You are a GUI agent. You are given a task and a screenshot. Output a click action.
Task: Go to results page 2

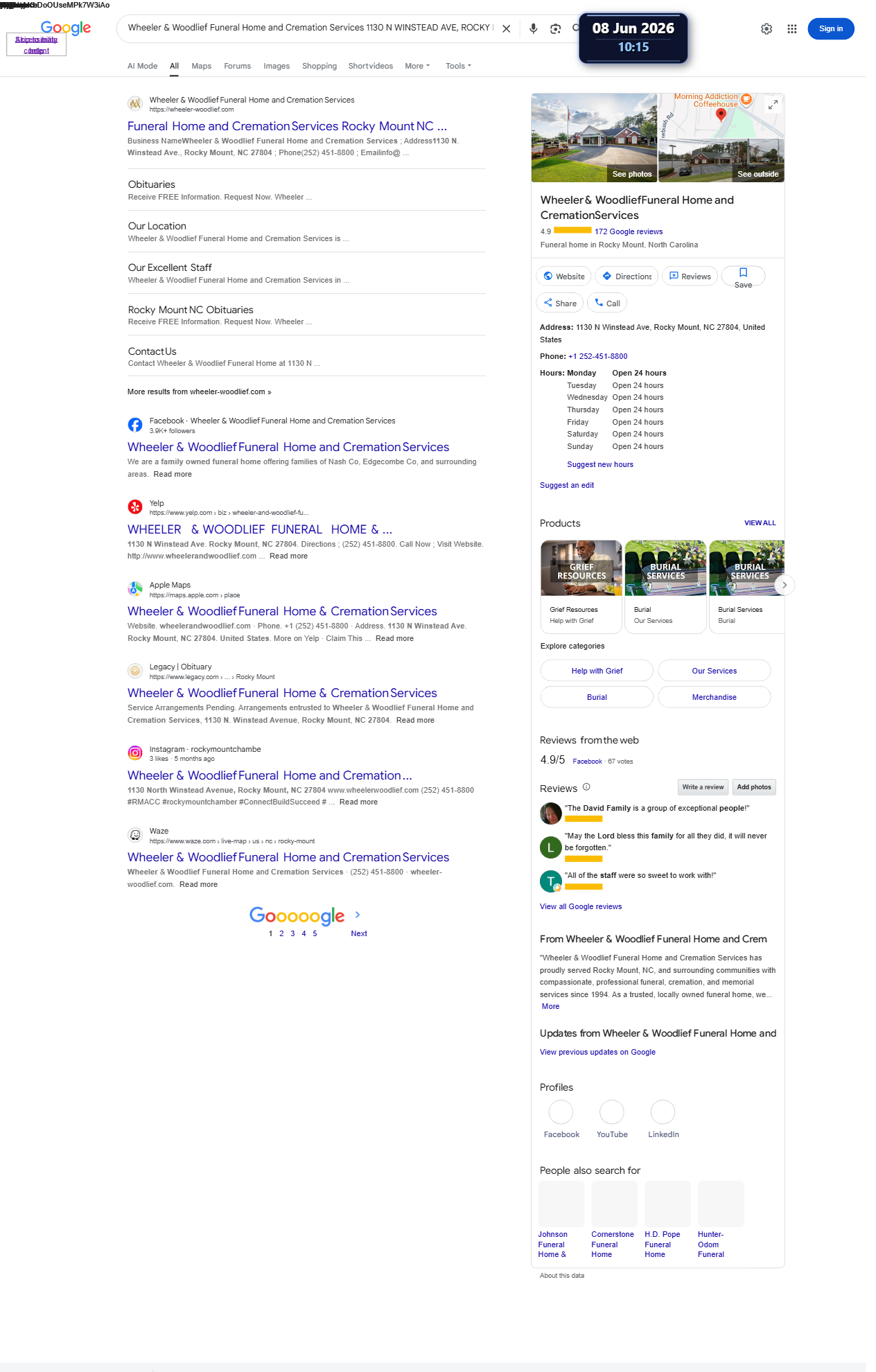point(281,934)
